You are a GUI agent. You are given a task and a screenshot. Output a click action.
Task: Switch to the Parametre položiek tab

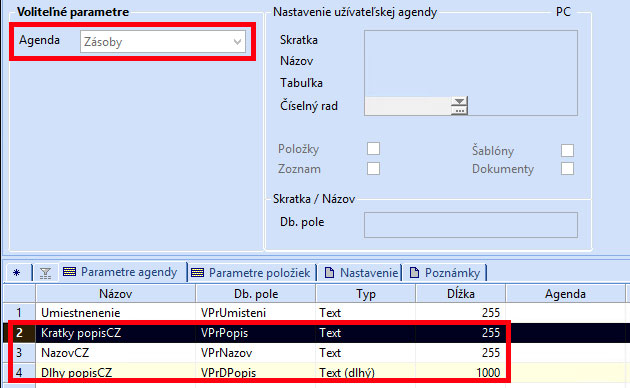coord(252,273)
